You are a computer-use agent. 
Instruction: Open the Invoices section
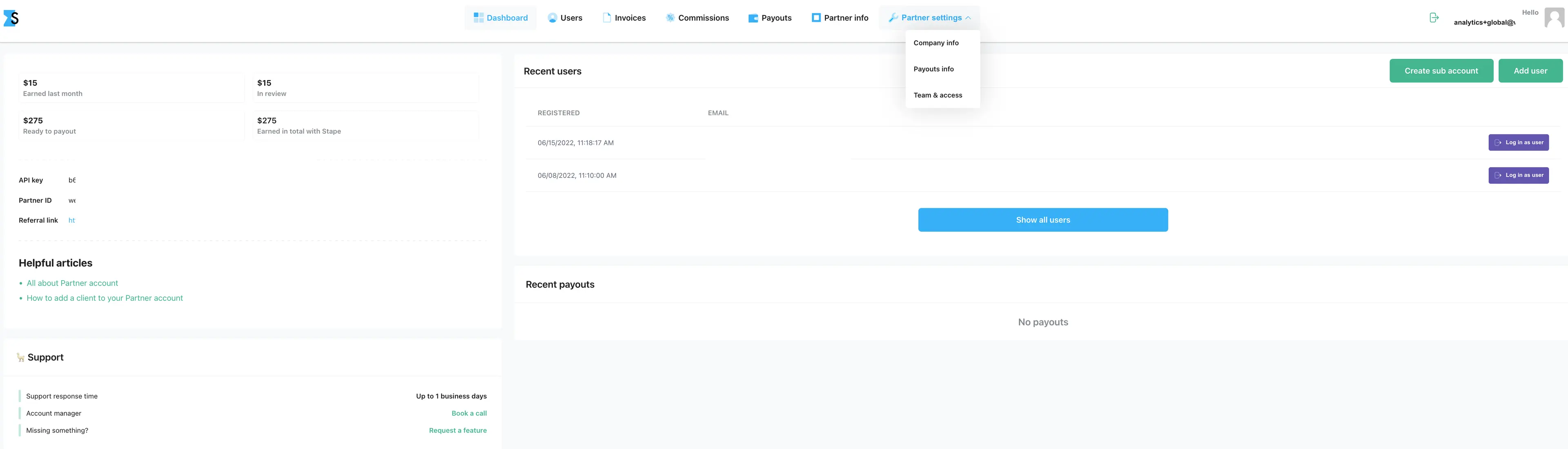(624, 18)
